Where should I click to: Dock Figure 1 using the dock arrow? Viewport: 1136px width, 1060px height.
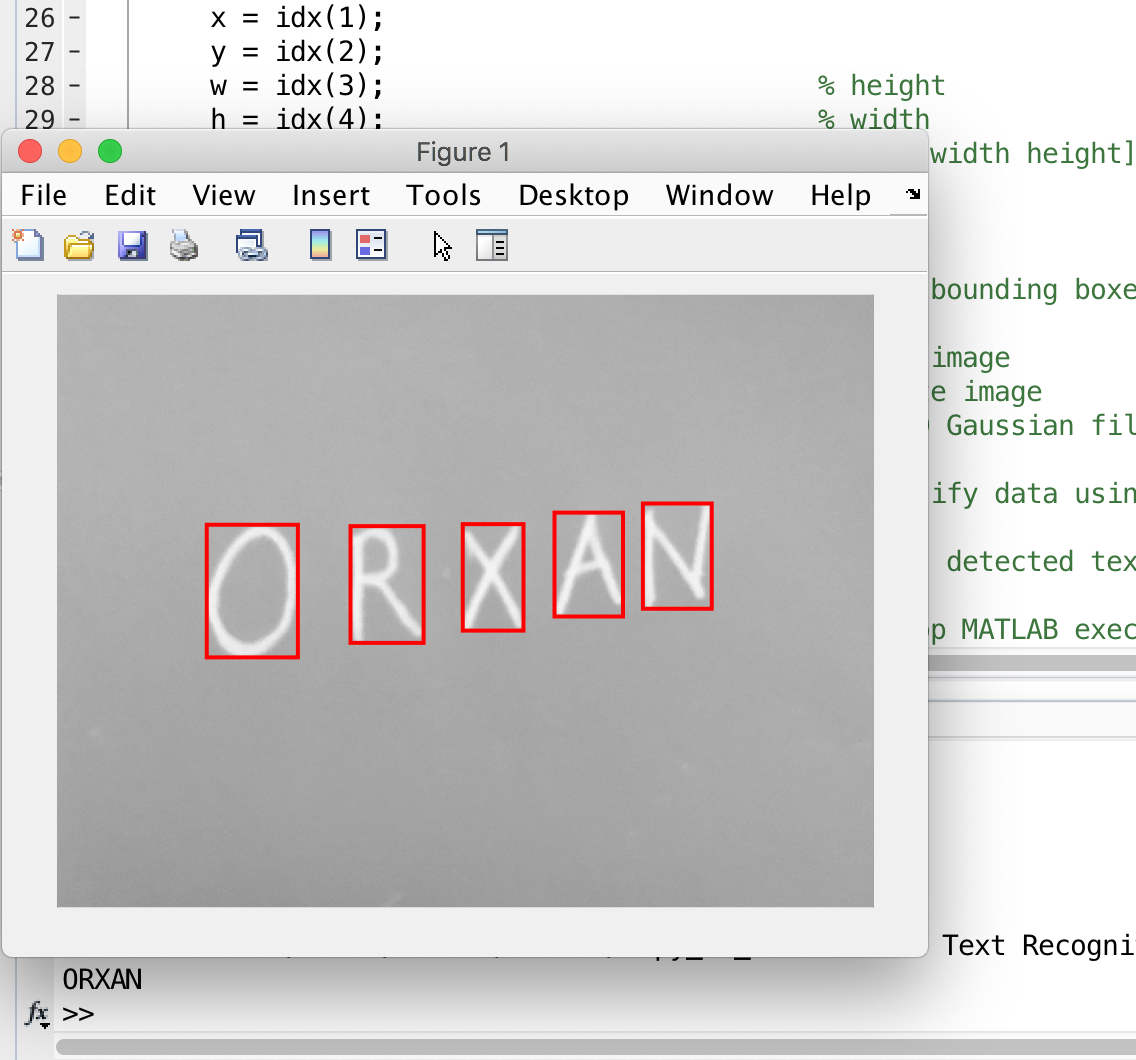pyautogui.click(x=911, y=196)
